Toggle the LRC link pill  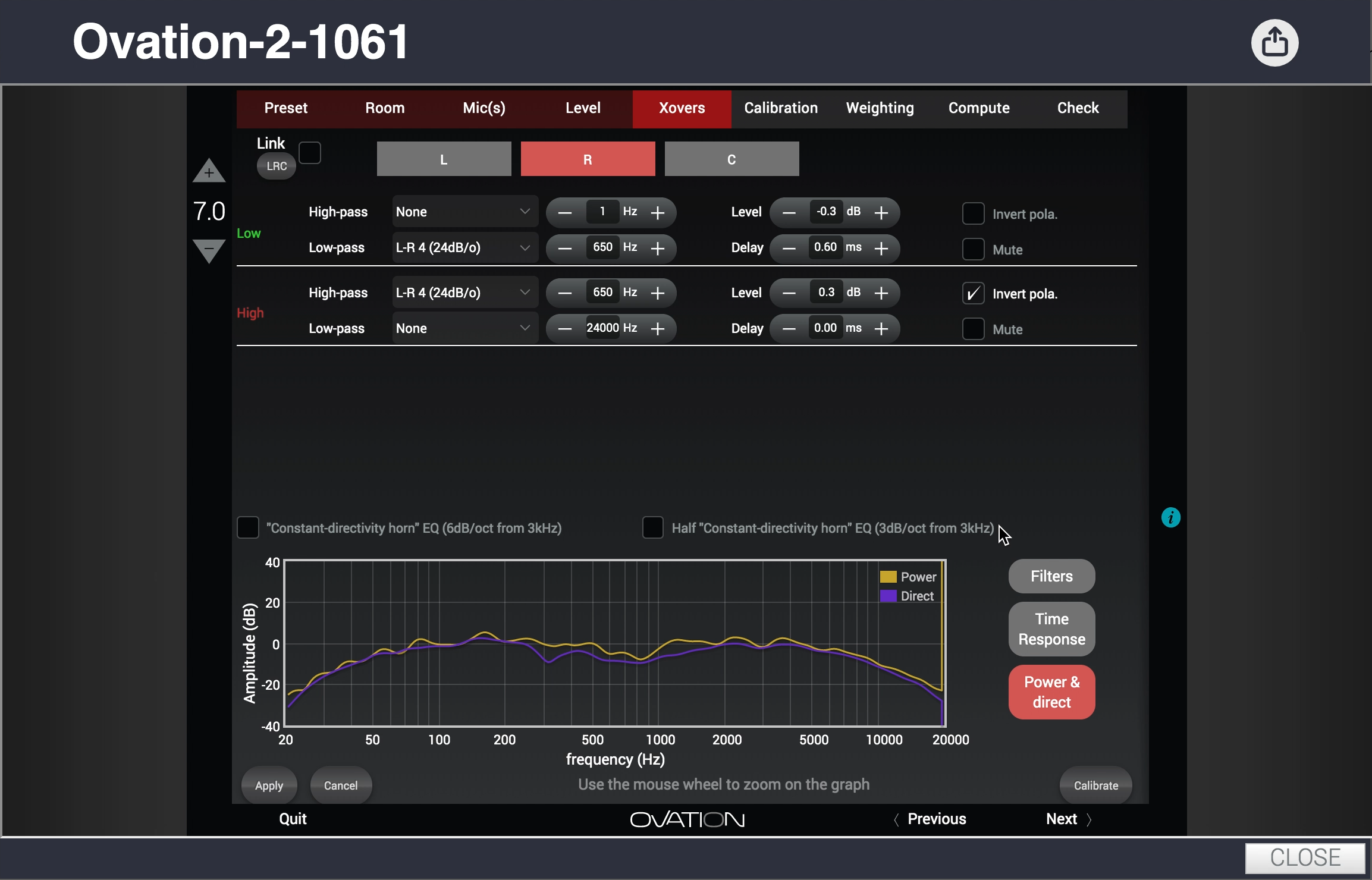pyautogui.click(x=277, y=166)
